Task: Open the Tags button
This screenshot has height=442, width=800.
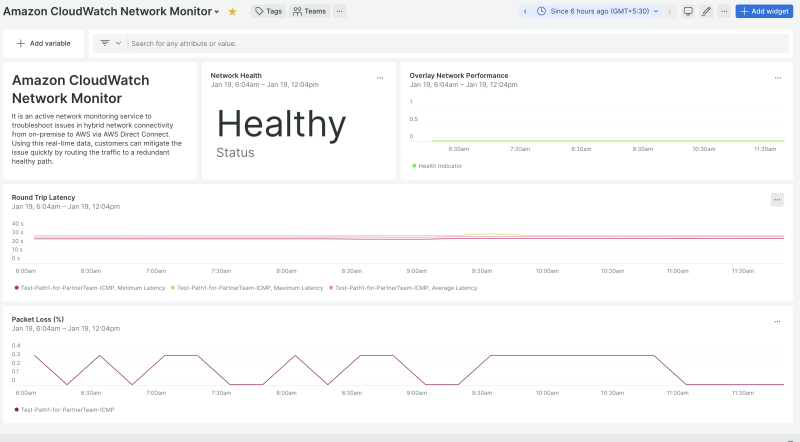Action: tap(268, 11)
